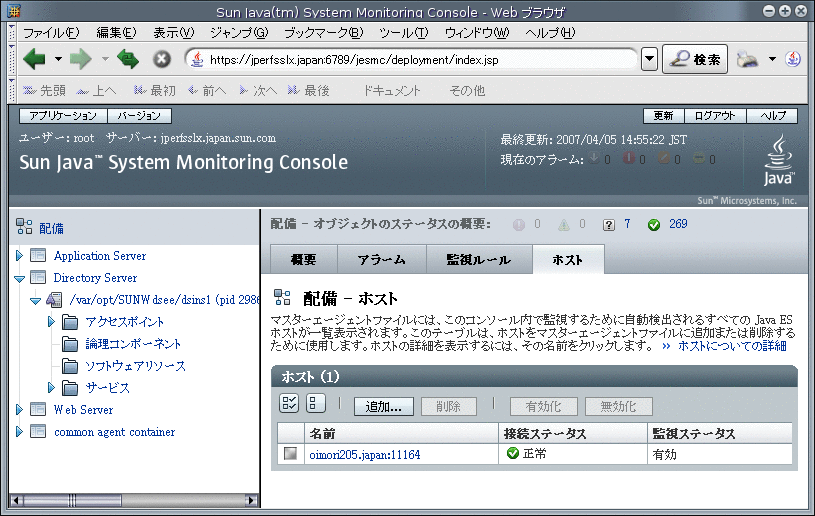Open the host link oimori205.japan:11164
The image size is (815, 516).
point(364,455)
